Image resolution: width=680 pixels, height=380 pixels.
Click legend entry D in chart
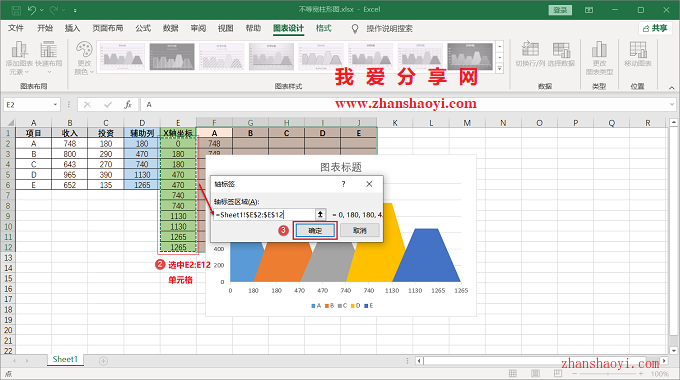point(356,306)
